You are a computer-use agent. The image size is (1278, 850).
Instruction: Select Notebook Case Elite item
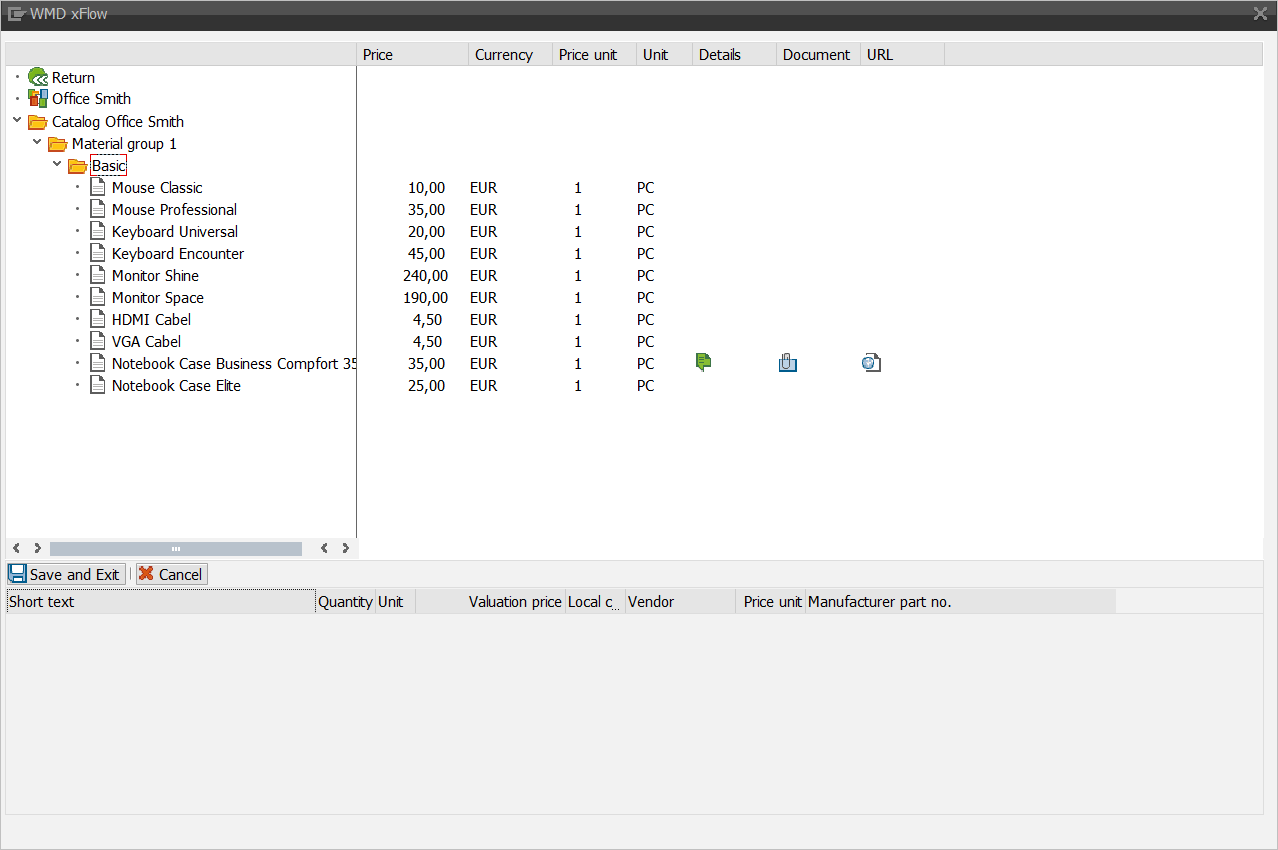click(176, 386)
